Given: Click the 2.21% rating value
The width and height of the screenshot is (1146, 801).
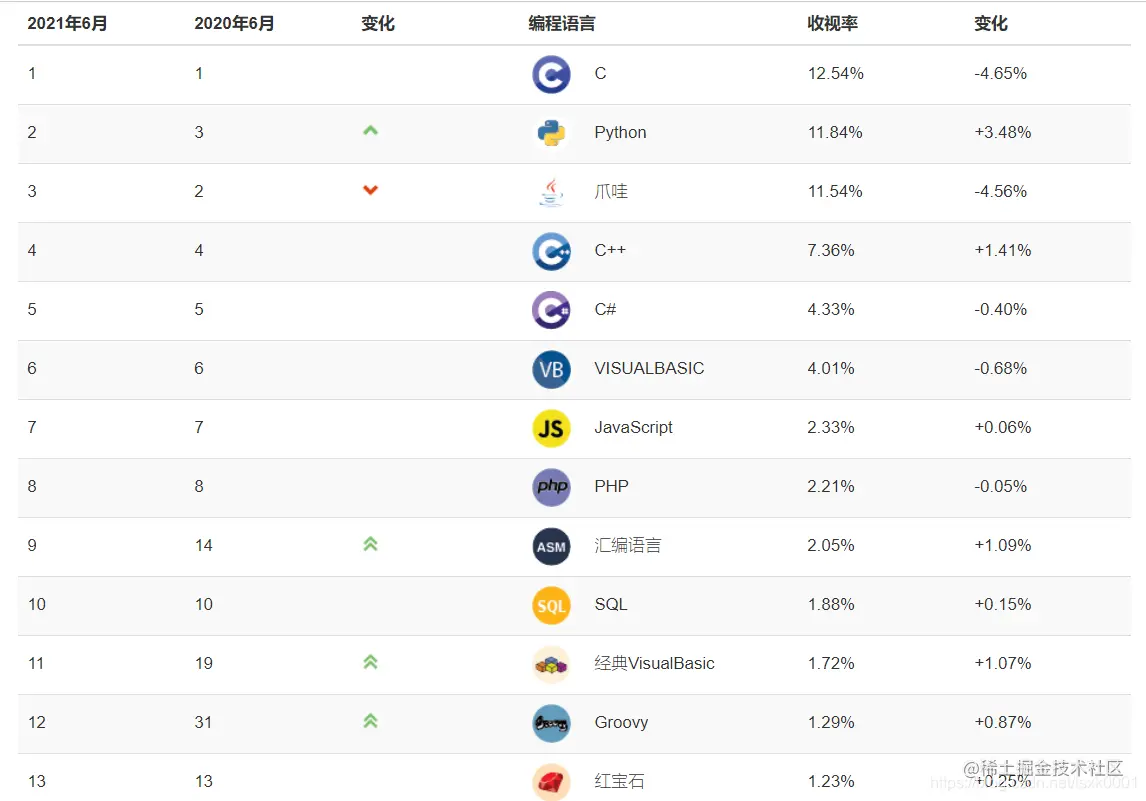Looking at the screenshot, I should (x=830, y=487).
